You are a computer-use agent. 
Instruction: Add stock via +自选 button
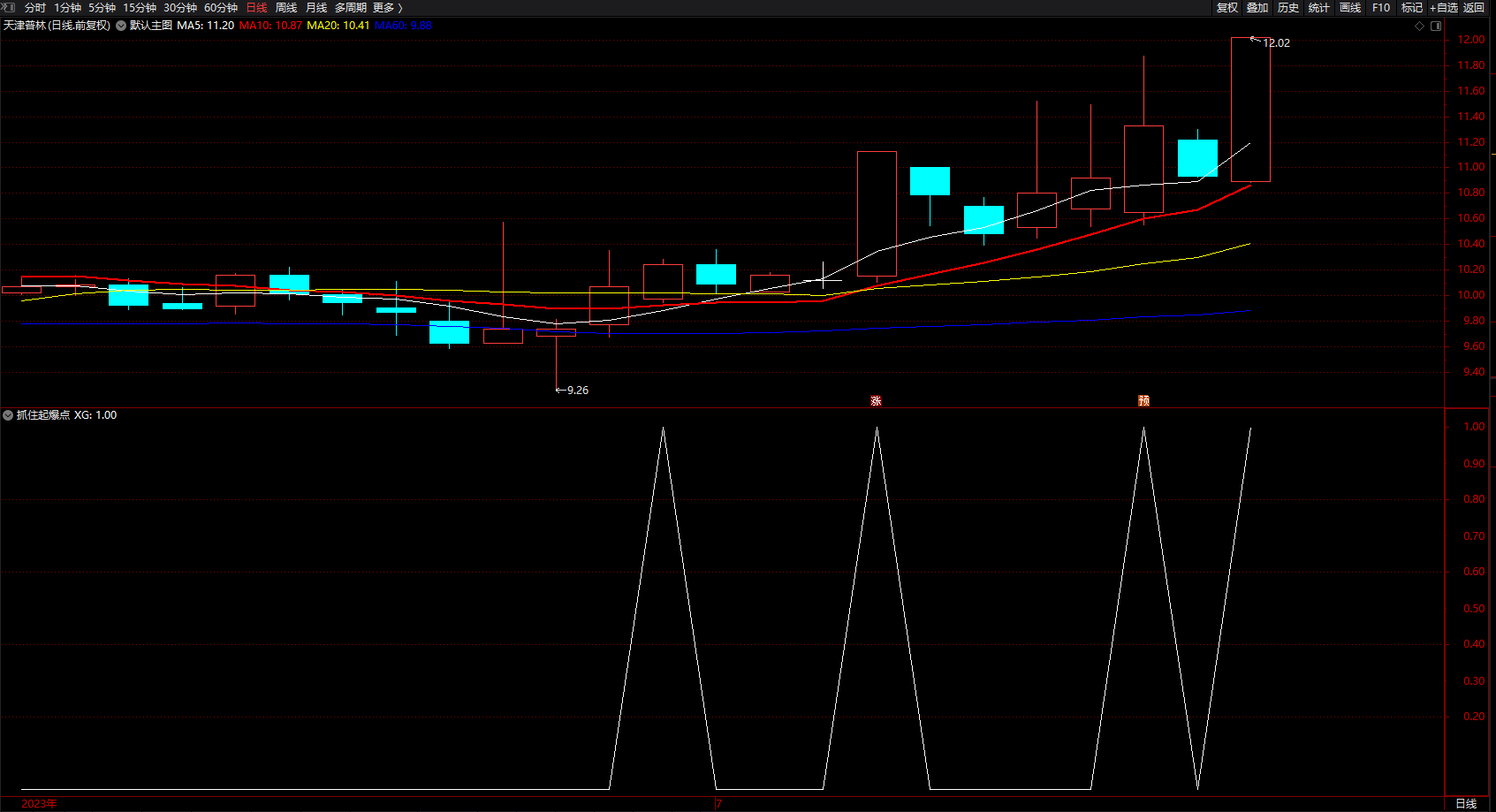(1444, 8)
